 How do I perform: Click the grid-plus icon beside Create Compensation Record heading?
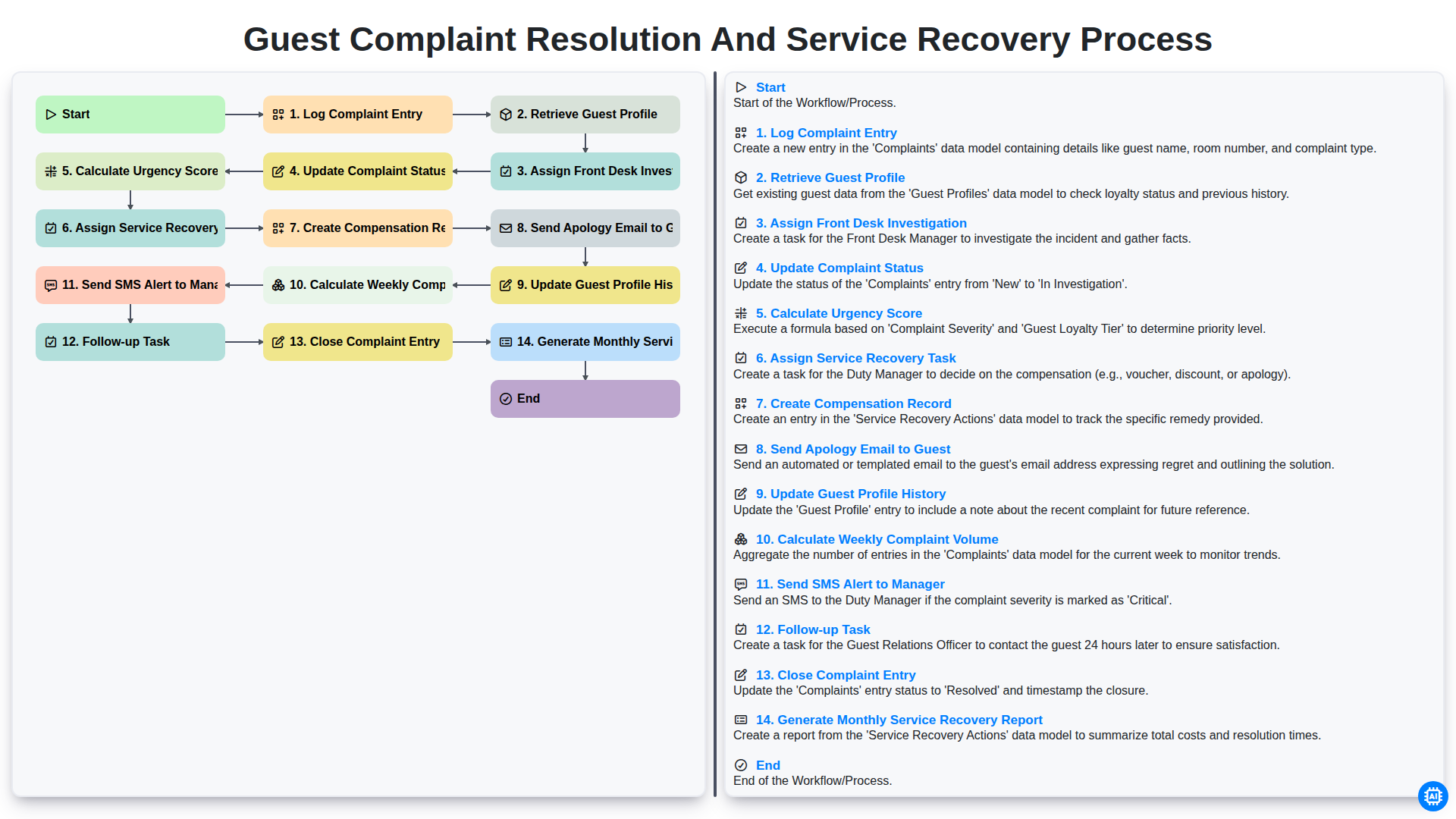[x=741, y=403]
